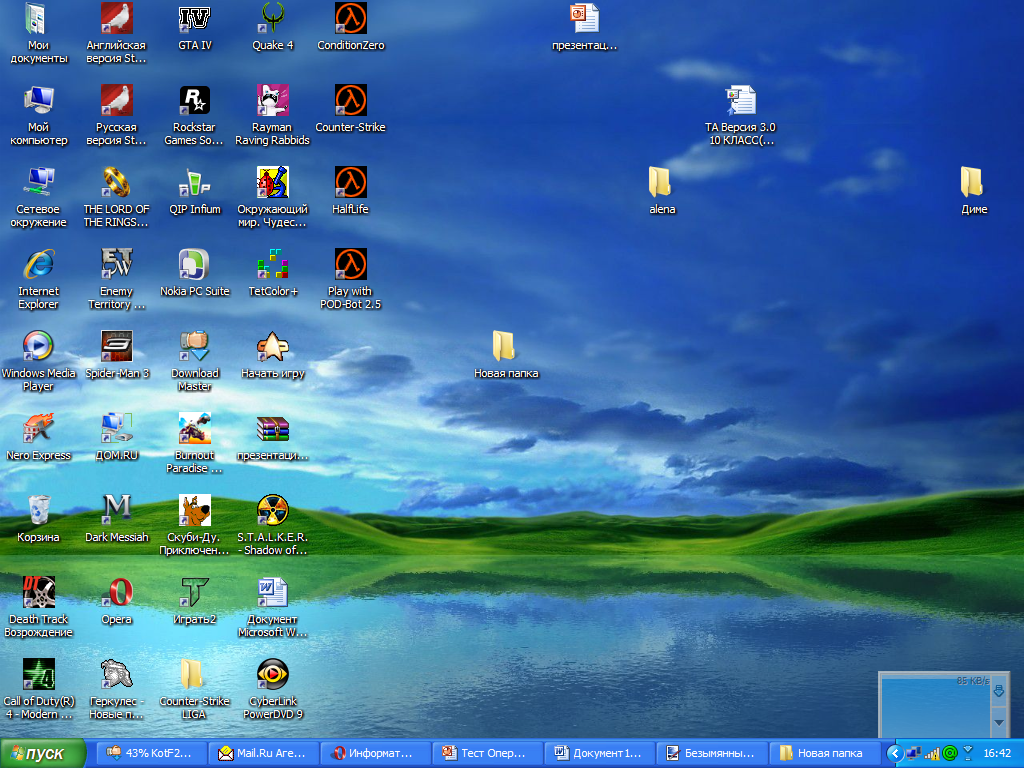The height and width of the screenshot is (768, 1024).
Task: Select Русская версия St… icon
Action: (x=116, y=115)
